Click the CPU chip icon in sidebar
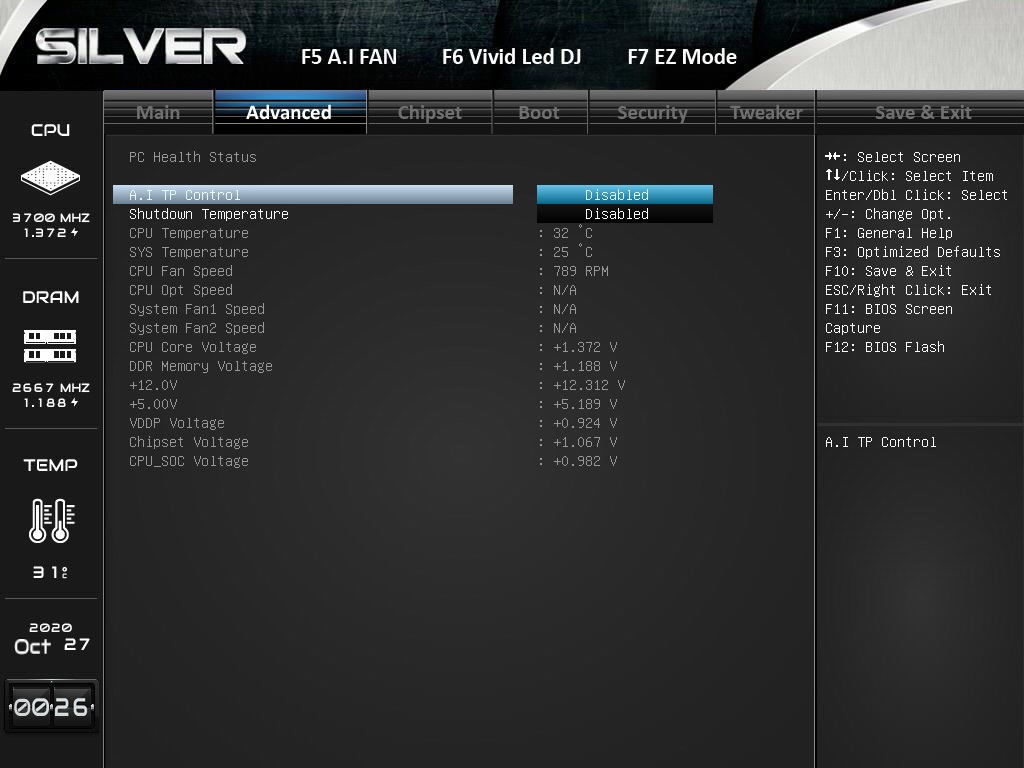Screen dimensions: 1024x768 pos(50,179)
